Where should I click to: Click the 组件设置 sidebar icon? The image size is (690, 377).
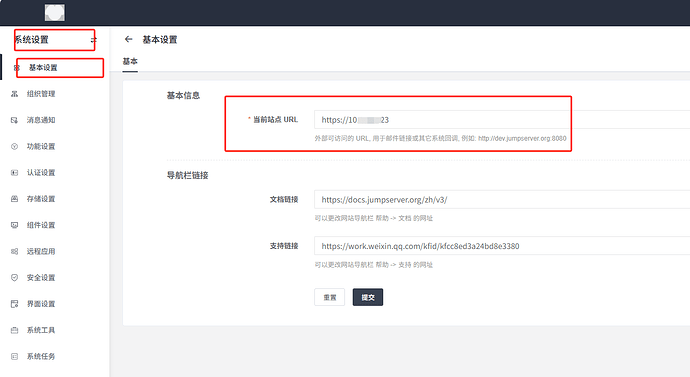[15, 225]
